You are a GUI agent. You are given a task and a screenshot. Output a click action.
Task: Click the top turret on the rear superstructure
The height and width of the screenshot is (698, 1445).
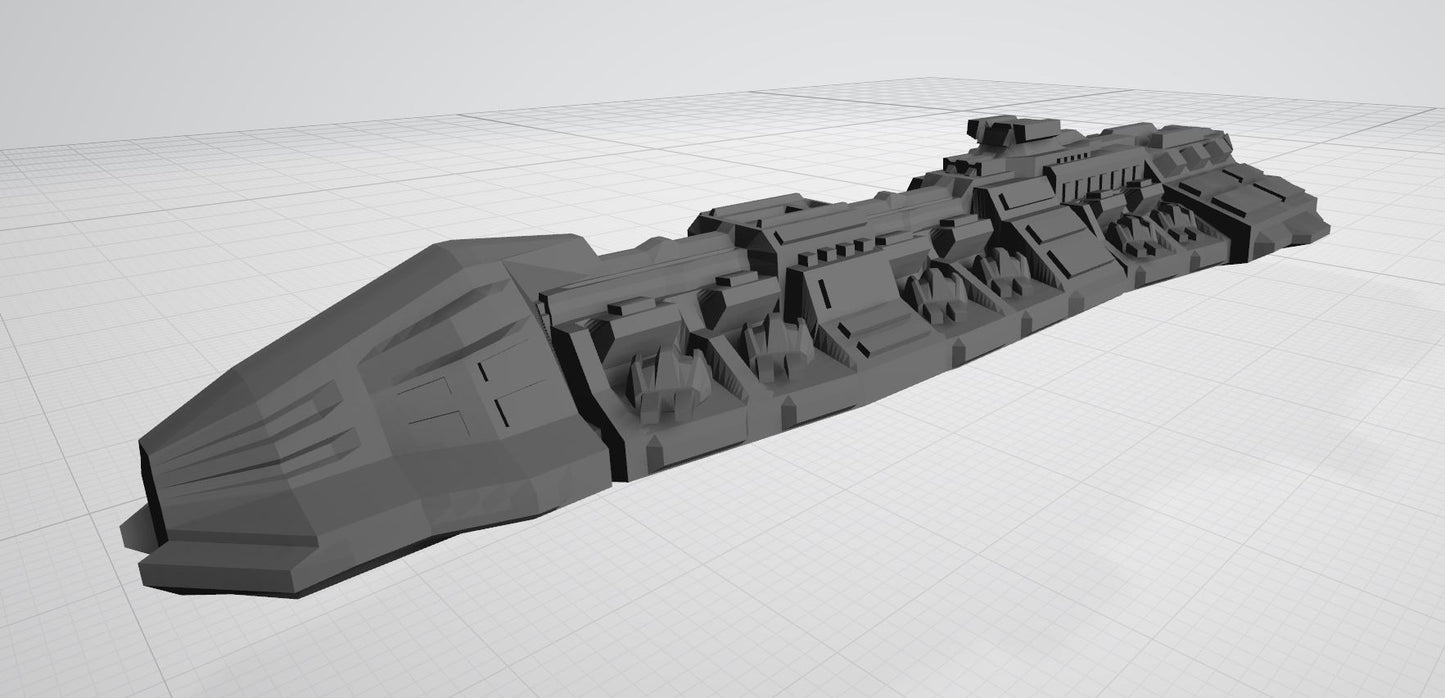1010,132
